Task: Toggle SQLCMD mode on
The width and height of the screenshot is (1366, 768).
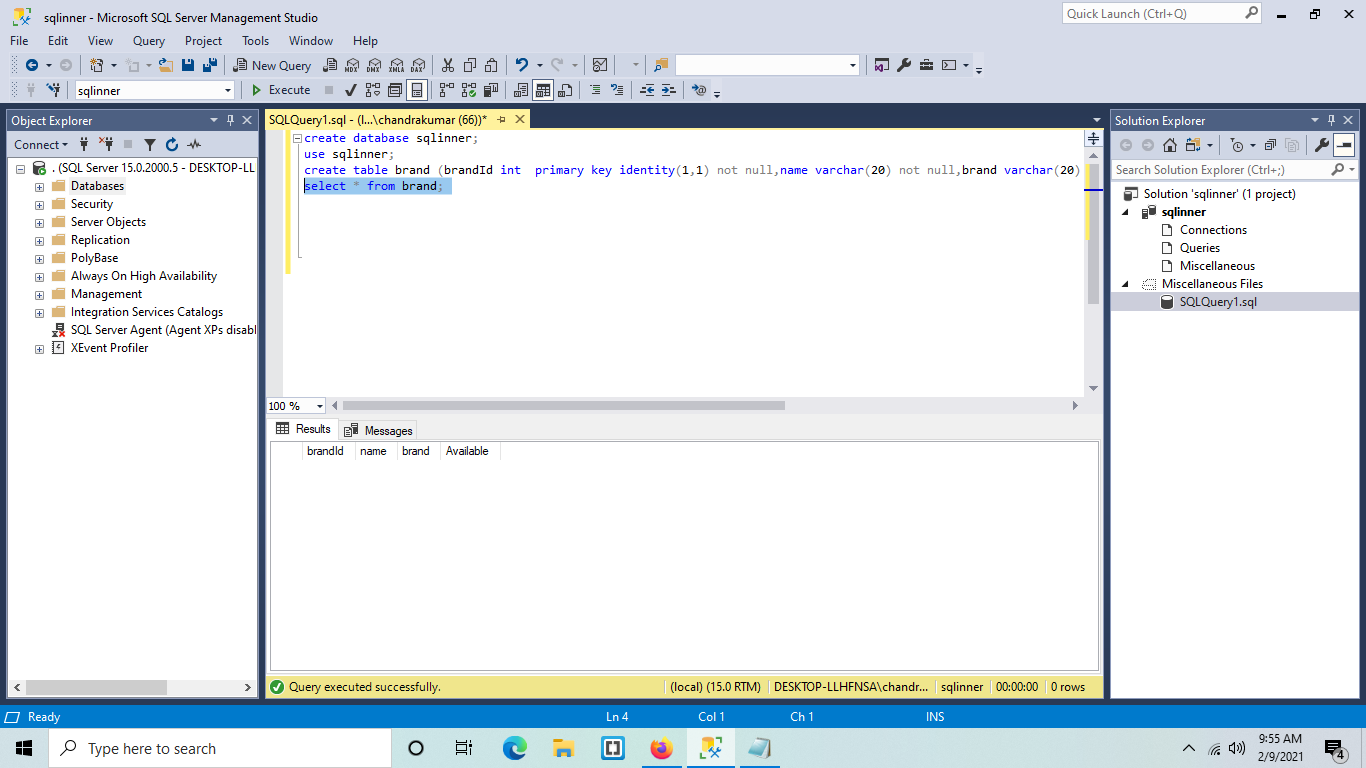Action: pyautogui.click(x=699, y=90)
